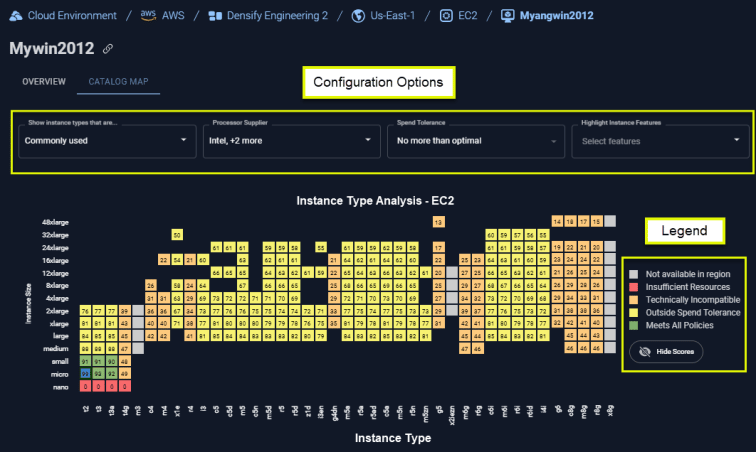Click the AWS logo in breadcrumb

[x=148, y=15]
